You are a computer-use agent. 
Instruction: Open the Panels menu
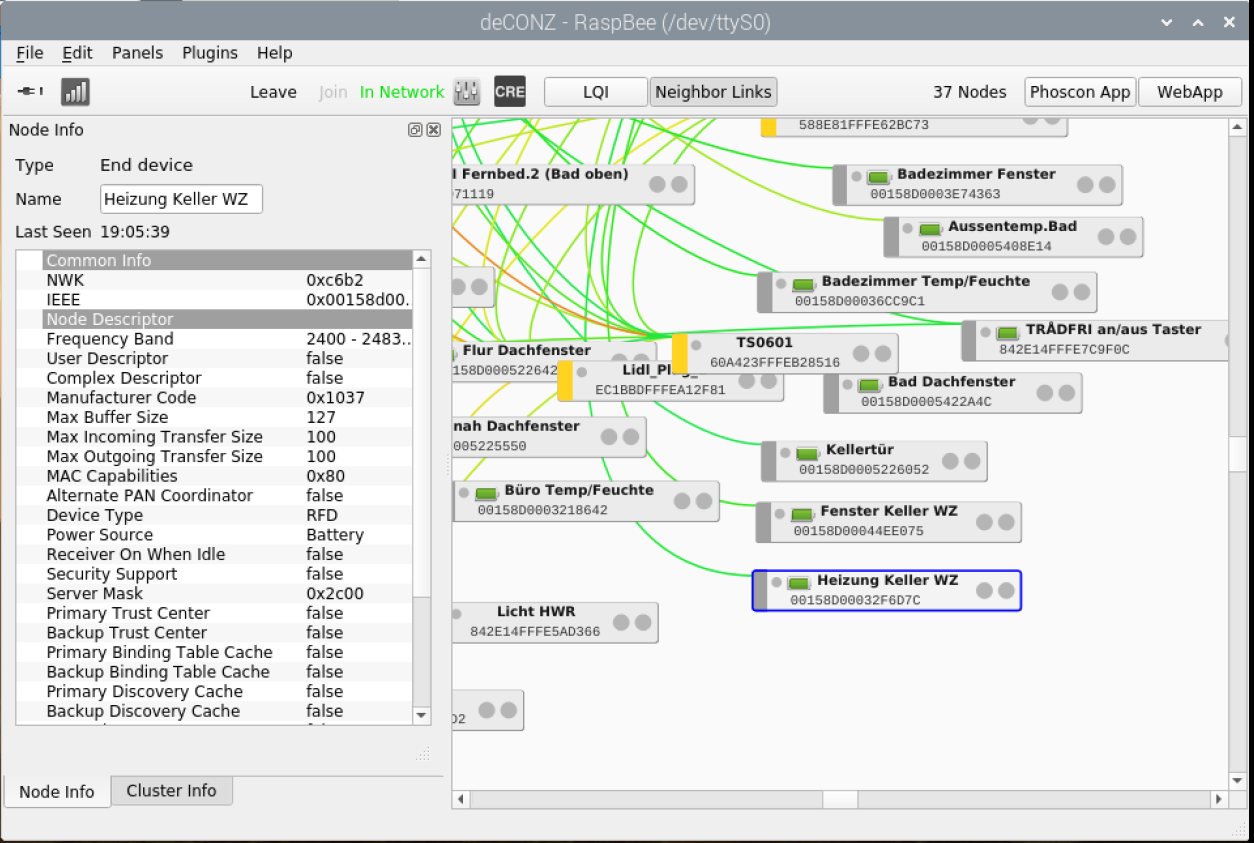[138, 53]
